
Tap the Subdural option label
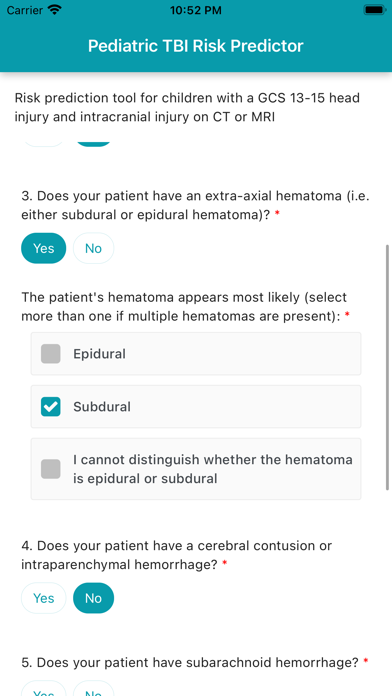click(x=102, y=407)
